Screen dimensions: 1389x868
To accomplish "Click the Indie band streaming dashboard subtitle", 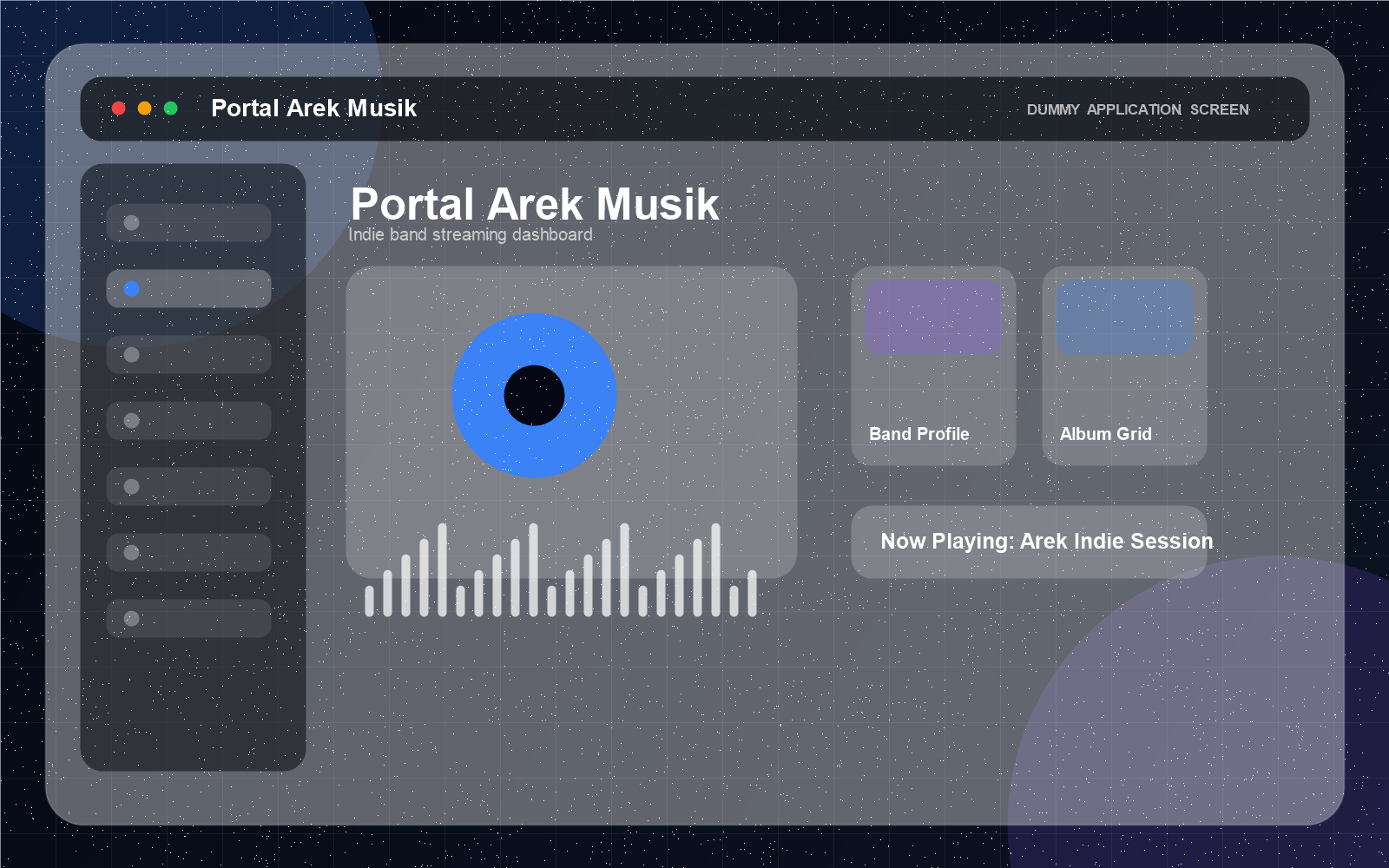I will pyautogui.click(x=471, y=234).
